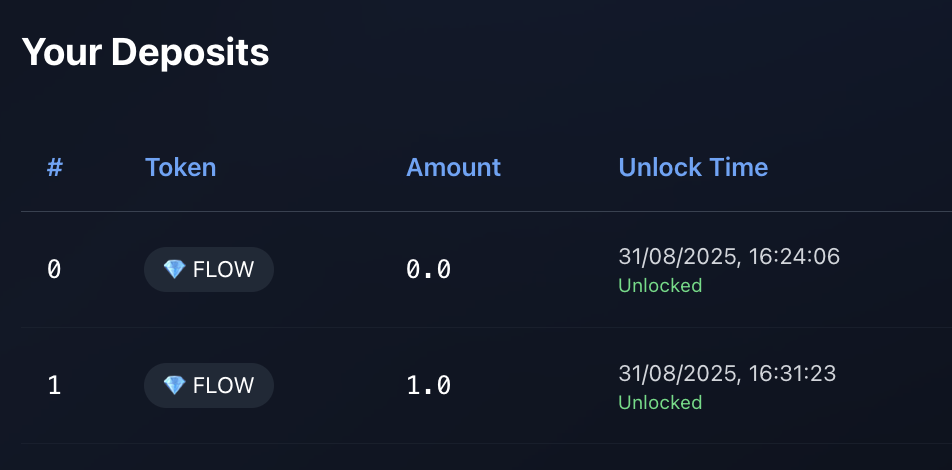Click the green Unlocked status under 16:24:06
952x470 pixels.
[x=660, y=286]
